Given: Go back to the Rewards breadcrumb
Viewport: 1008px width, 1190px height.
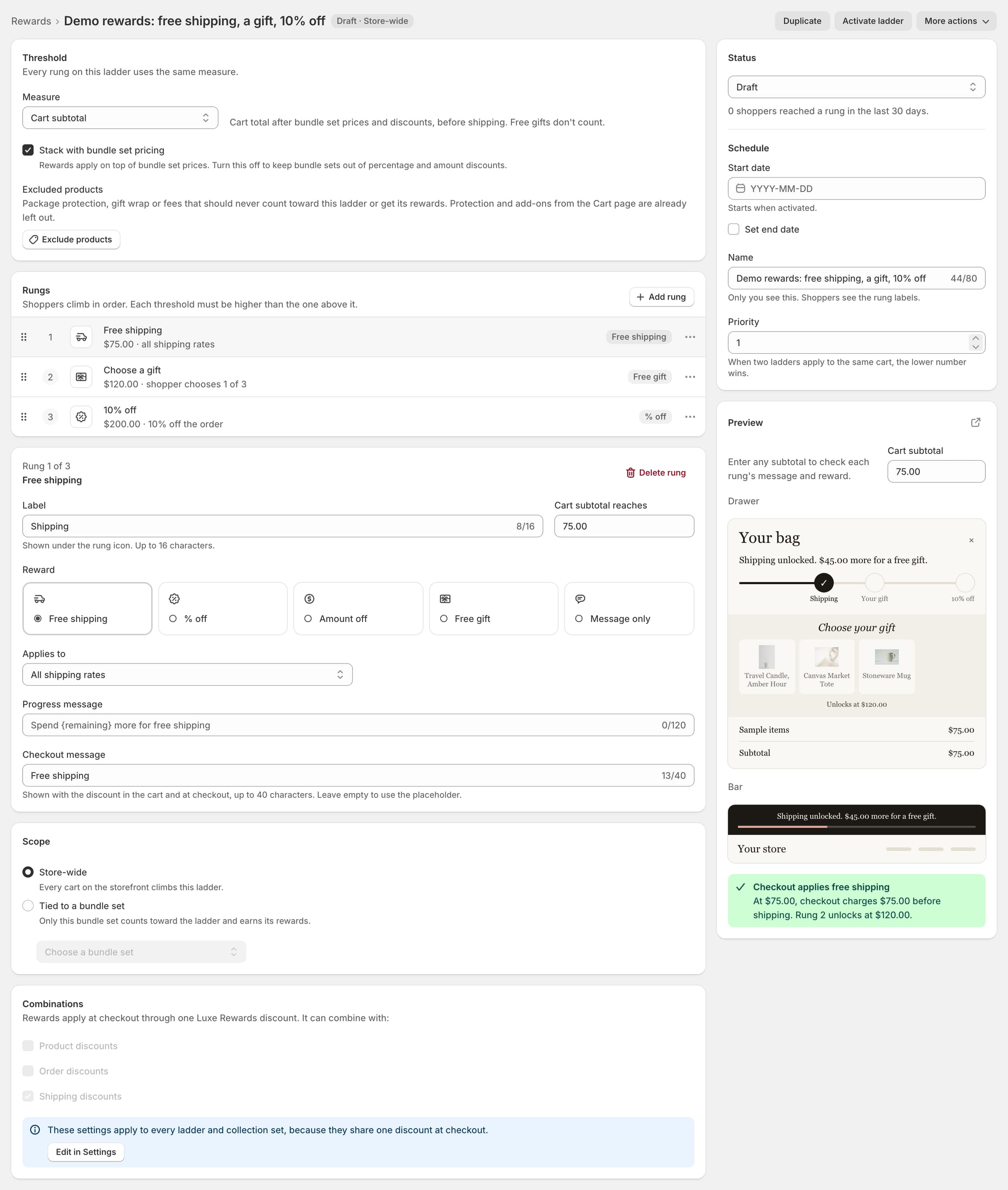Looking at the screenshot, I should [31, 21].
